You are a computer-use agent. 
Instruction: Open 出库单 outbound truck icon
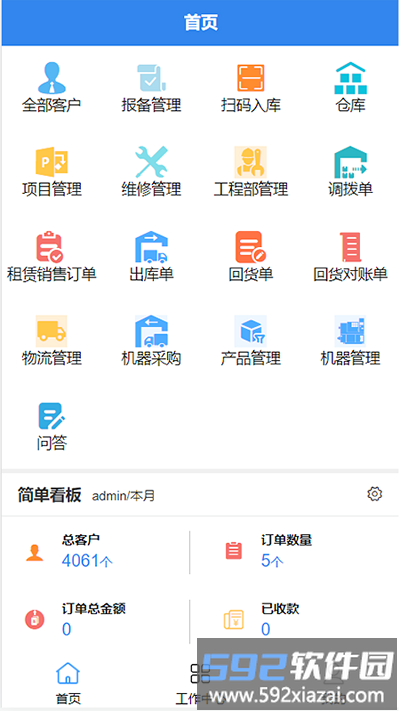click(x=151, y=247)
